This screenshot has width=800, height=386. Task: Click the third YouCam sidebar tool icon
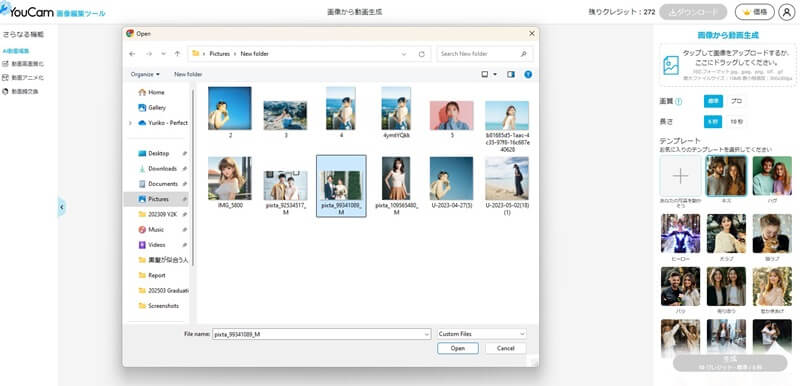pos(6,92)
